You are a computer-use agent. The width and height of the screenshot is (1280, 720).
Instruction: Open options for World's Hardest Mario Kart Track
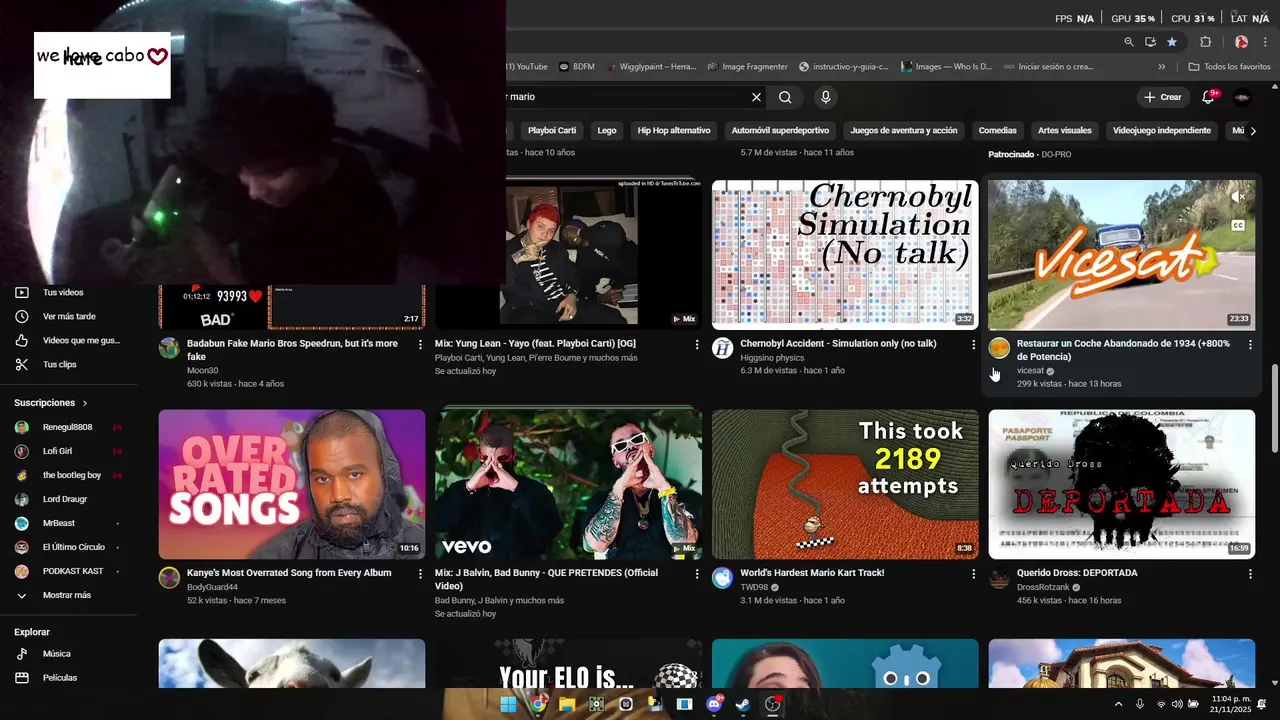[x=973, y=574]
